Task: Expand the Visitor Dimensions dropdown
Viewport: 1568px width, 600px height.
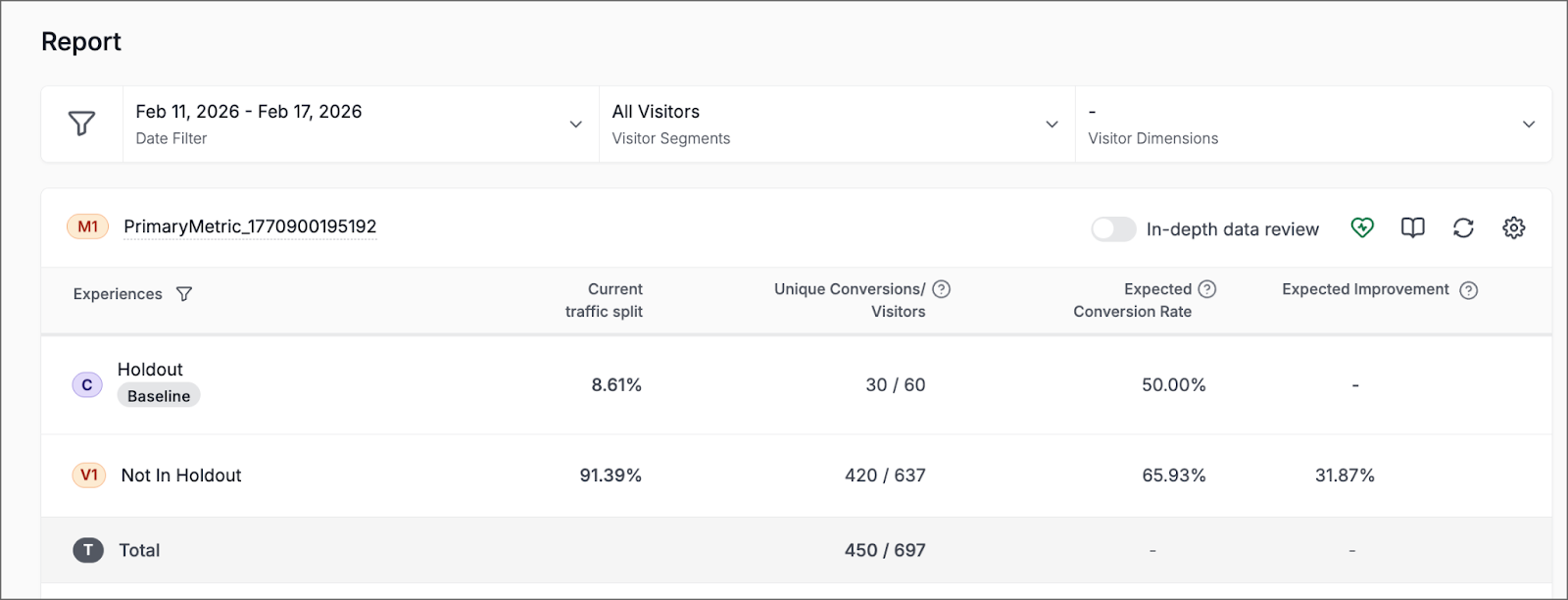Action: point(1528,125)
